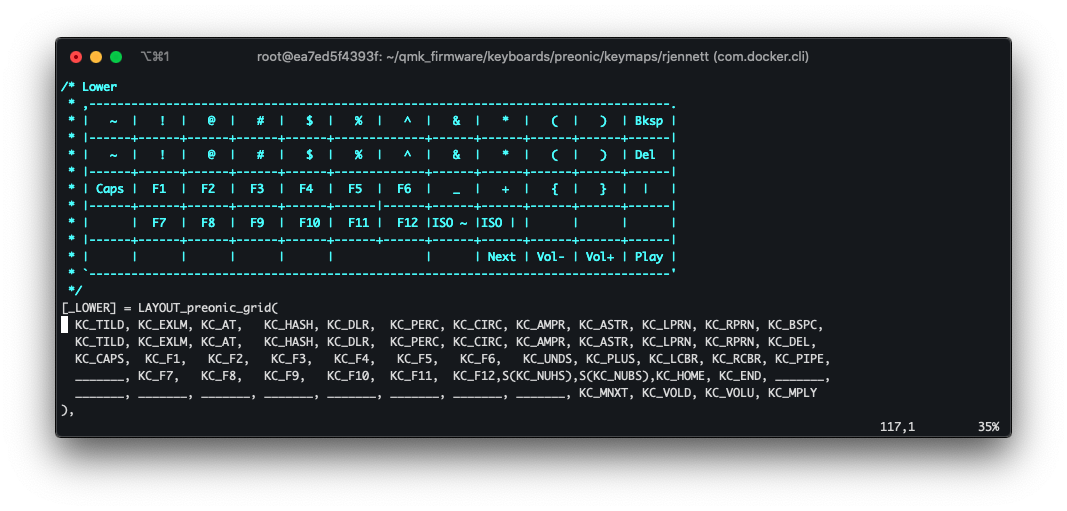Place cursor on KC_MPLY keycode
Viewport: 1067px width, 511px height.
coord(792,393)
